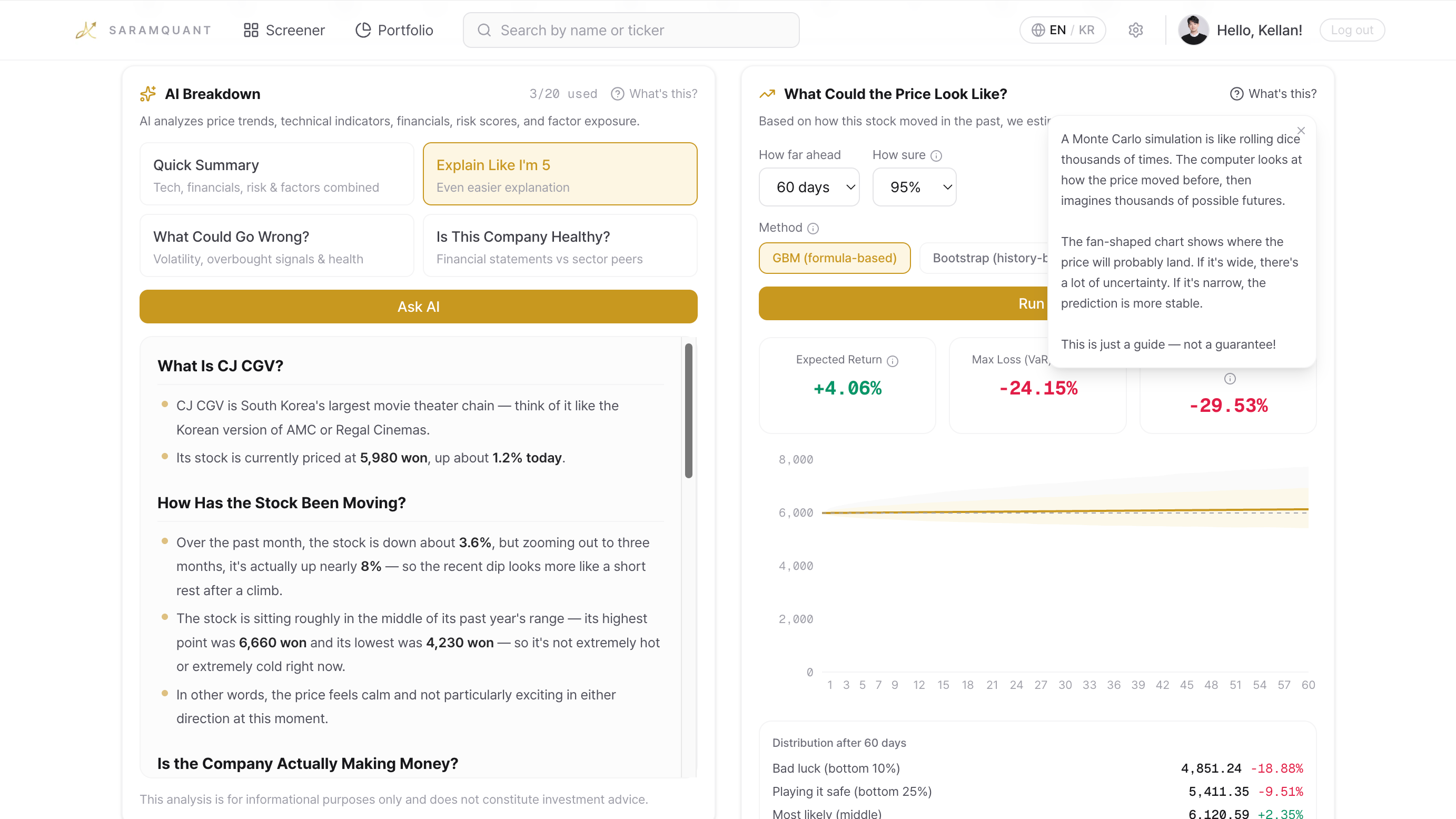Click Kellan's profile avatar

(1193, 30)
